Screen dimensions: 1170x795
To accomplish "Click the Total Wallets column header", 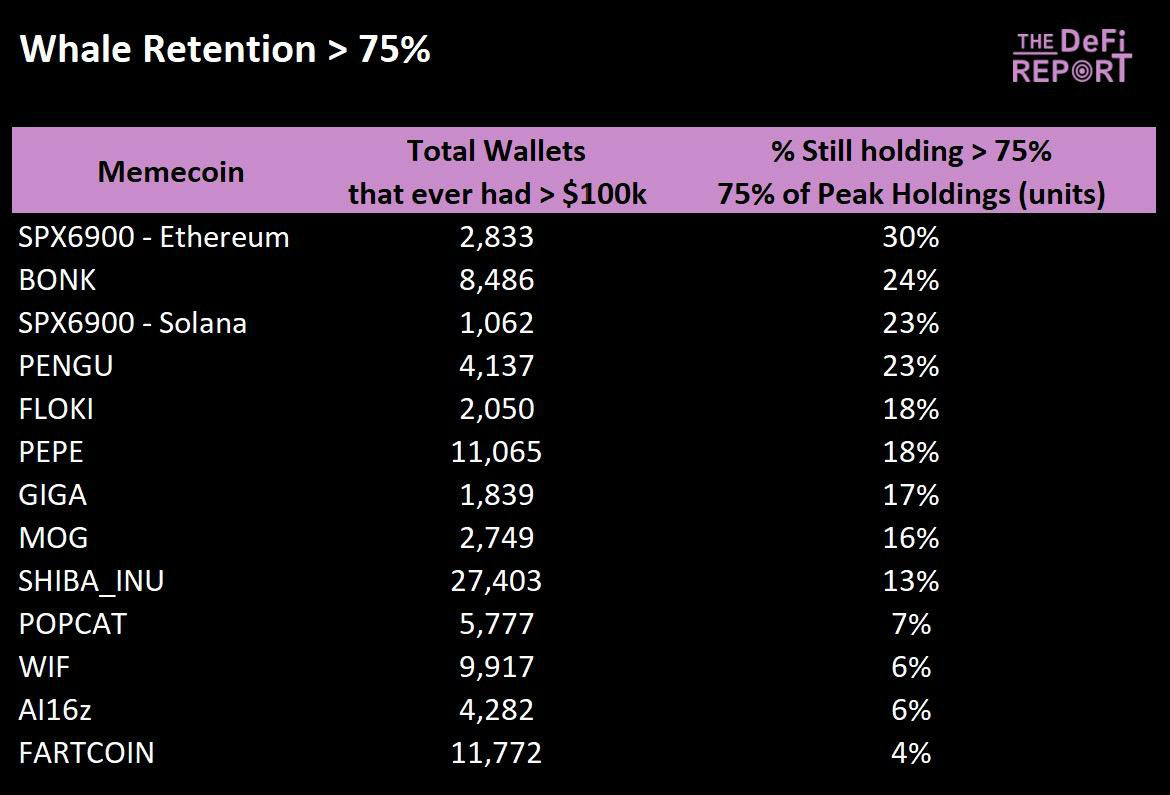I will [x=497, y=172].
